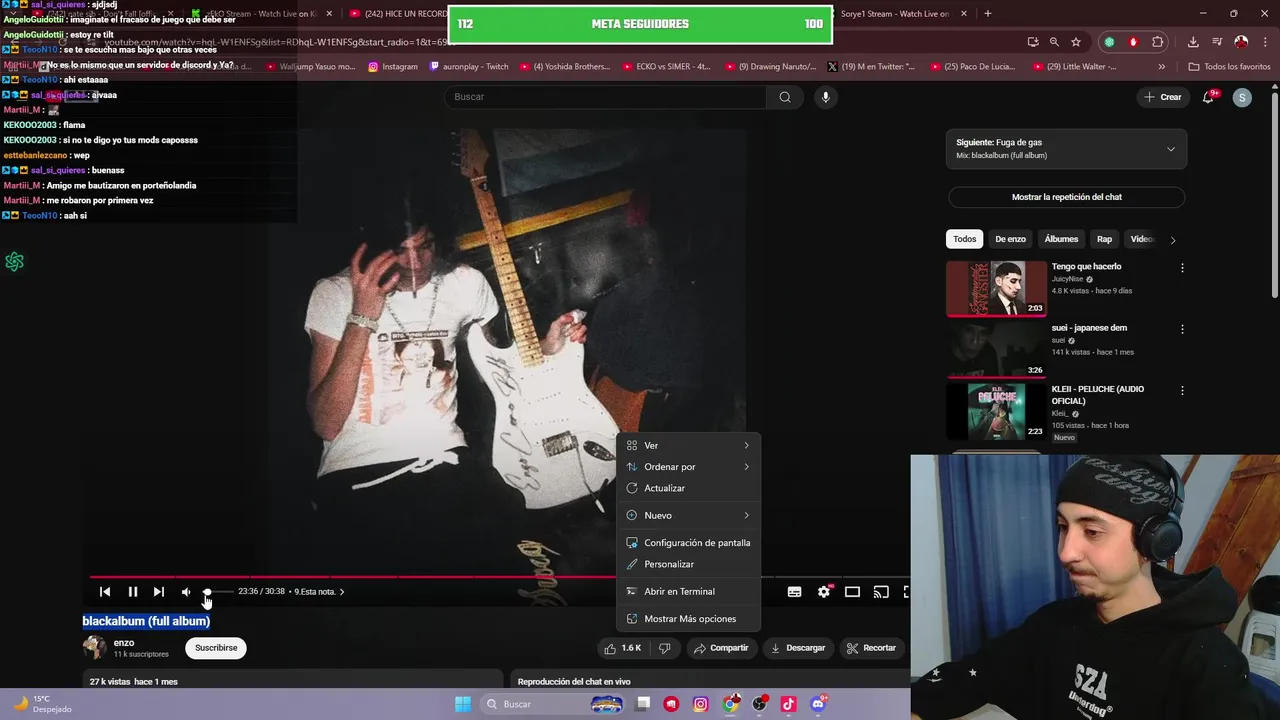Select the 'Rap' filter chip

(x=1104, y=239)
